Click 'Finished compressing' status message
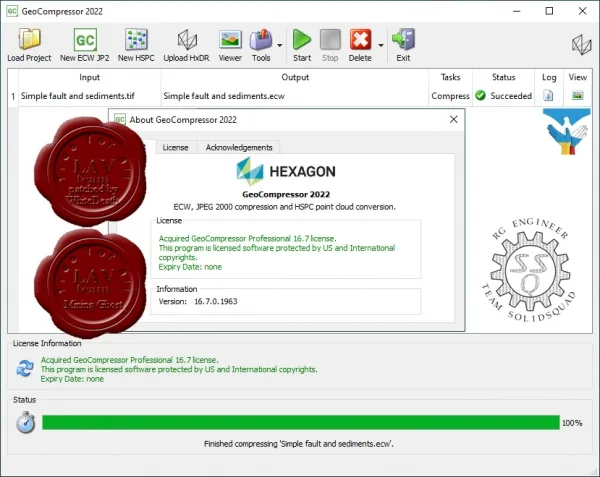 [298, 444]
